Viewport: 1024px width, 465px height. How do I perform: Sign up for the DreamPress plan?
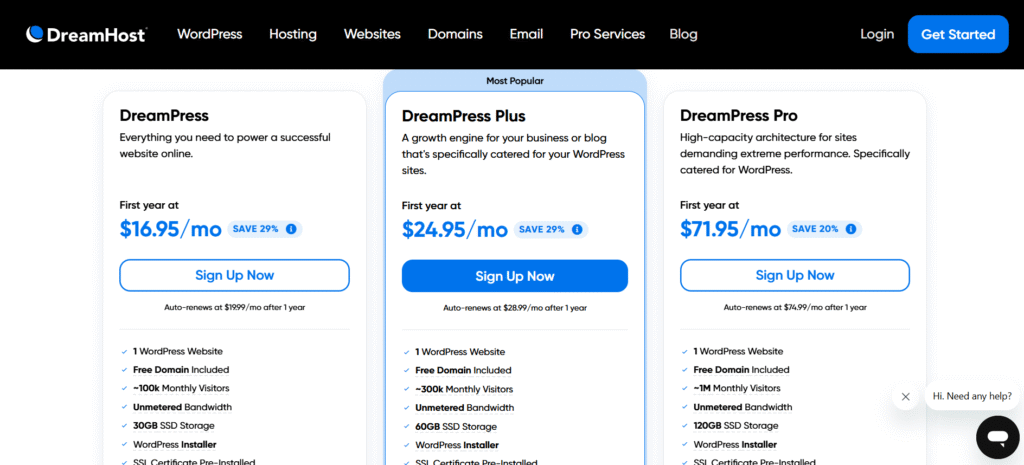(x=234, y=275)
